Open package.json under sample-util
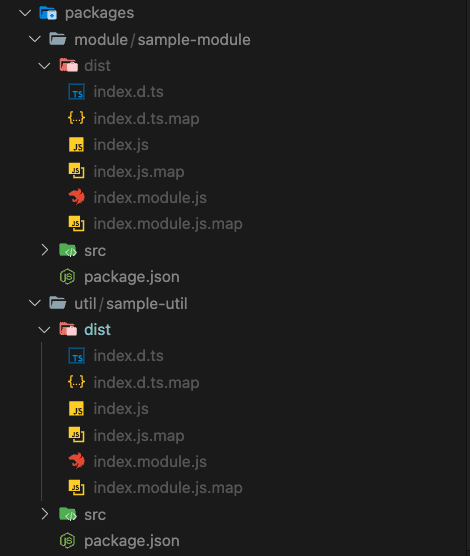This screenshot has width=470, height=556. click(132, 541)
